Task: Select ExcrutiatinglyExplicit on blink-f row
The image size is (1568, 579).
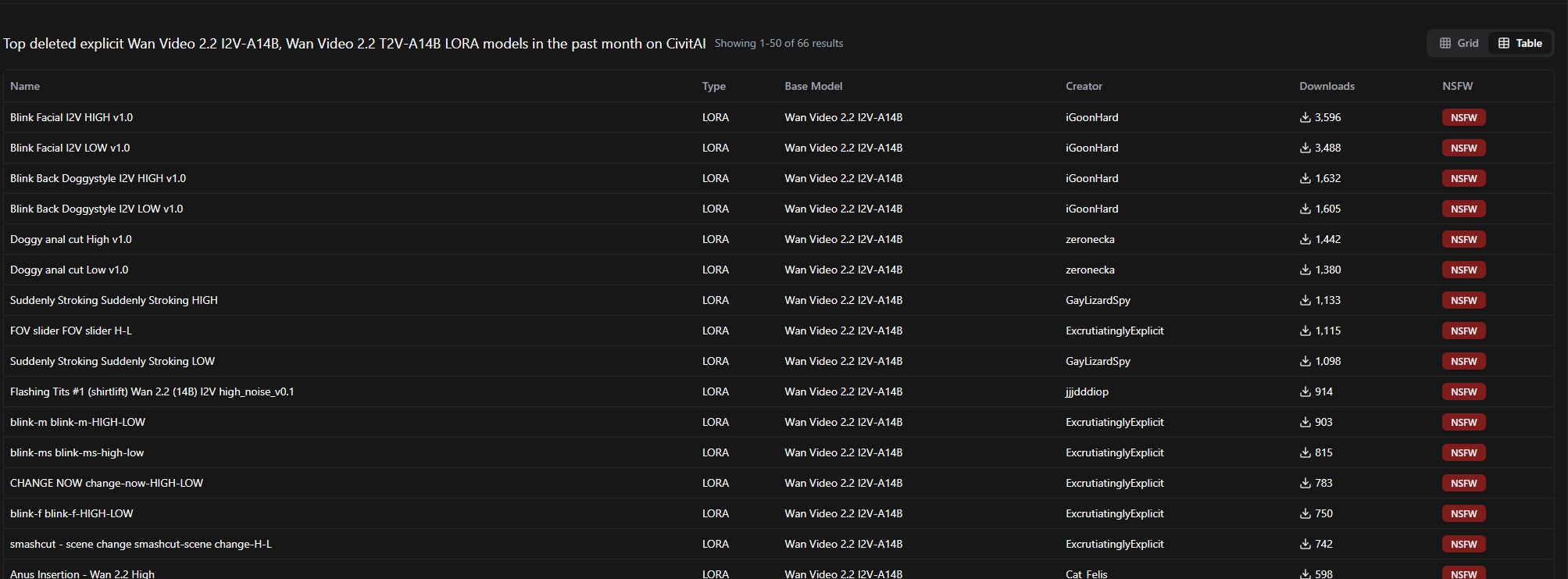Action: (x=1115, y=513)
